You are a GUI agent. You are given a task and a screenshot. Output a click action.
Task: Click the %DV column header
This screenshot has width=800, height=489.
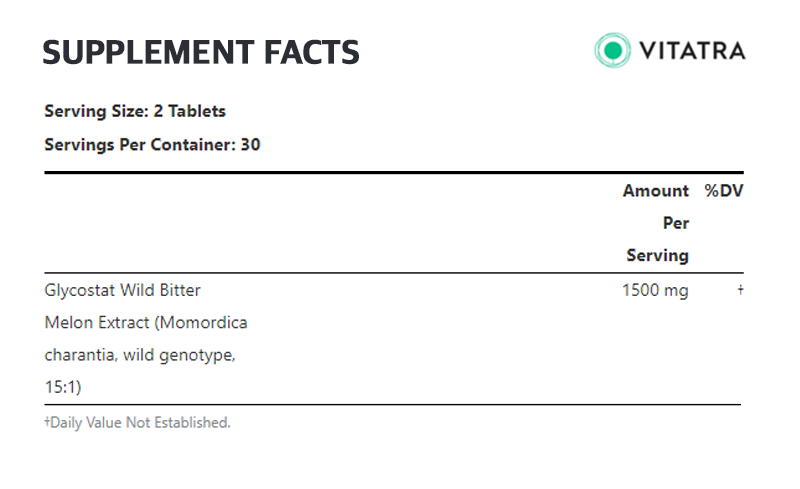[x=724, y=191]
